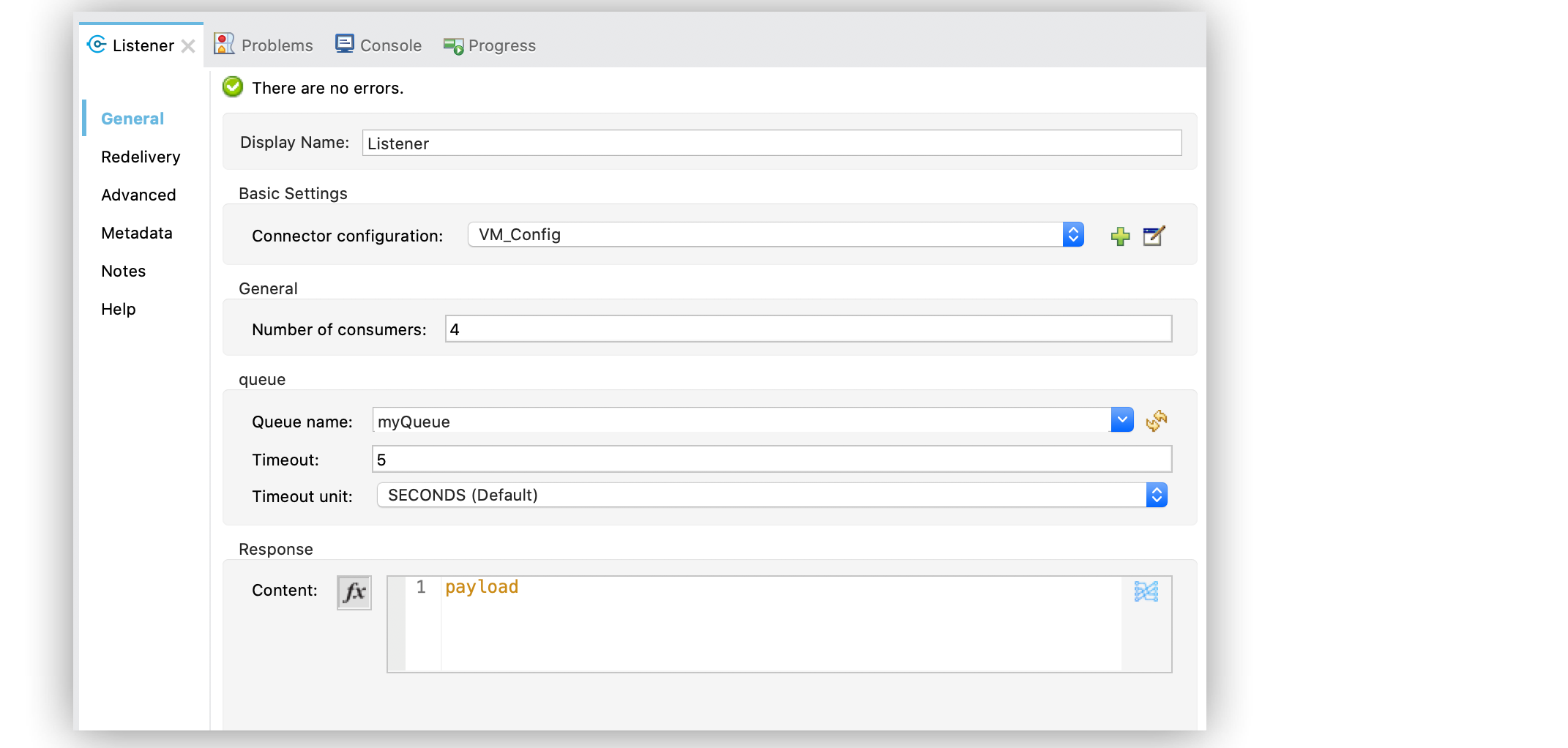Change Timeout unit via the SECONDS dropdown
Screen dimensions: 1568x748
pos(1157,495)
